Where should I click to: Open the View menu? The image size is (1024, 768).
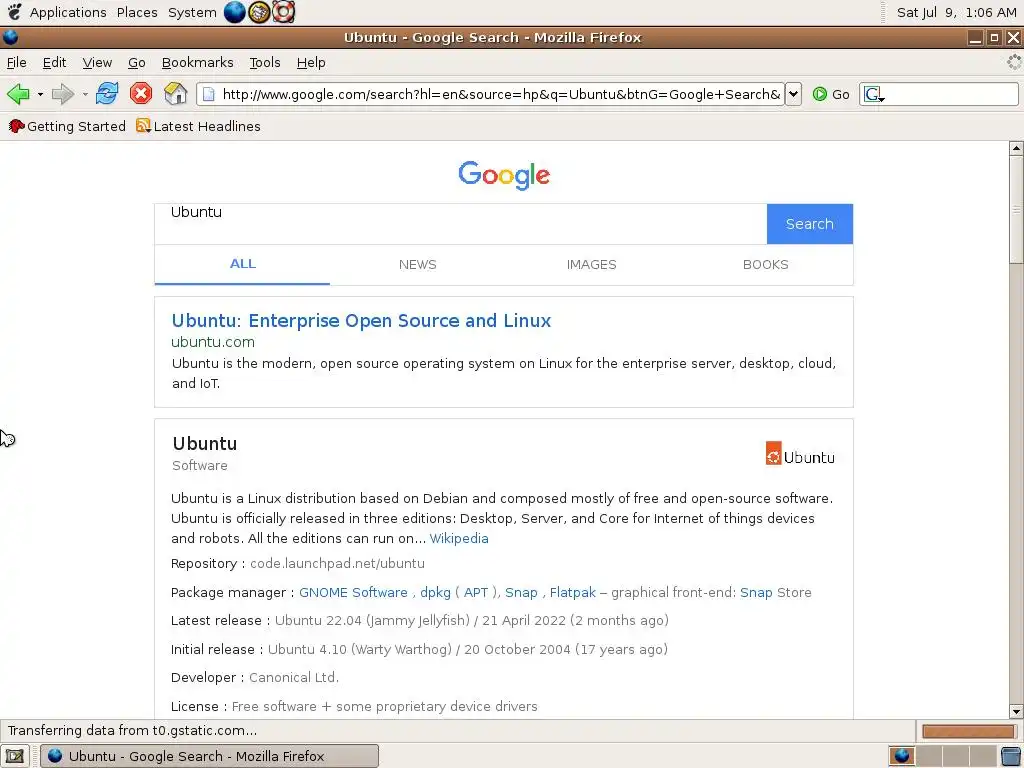click(97, 63)
